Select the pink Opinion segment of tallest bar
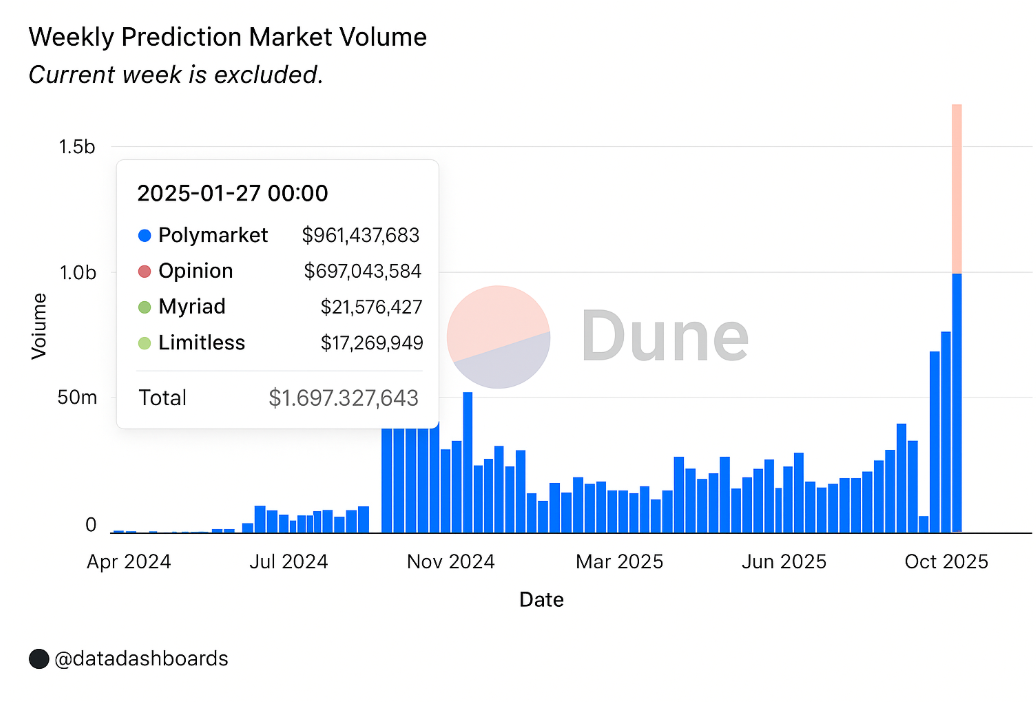This screenshot has height=702, width=1036. [x=956, y=188]
